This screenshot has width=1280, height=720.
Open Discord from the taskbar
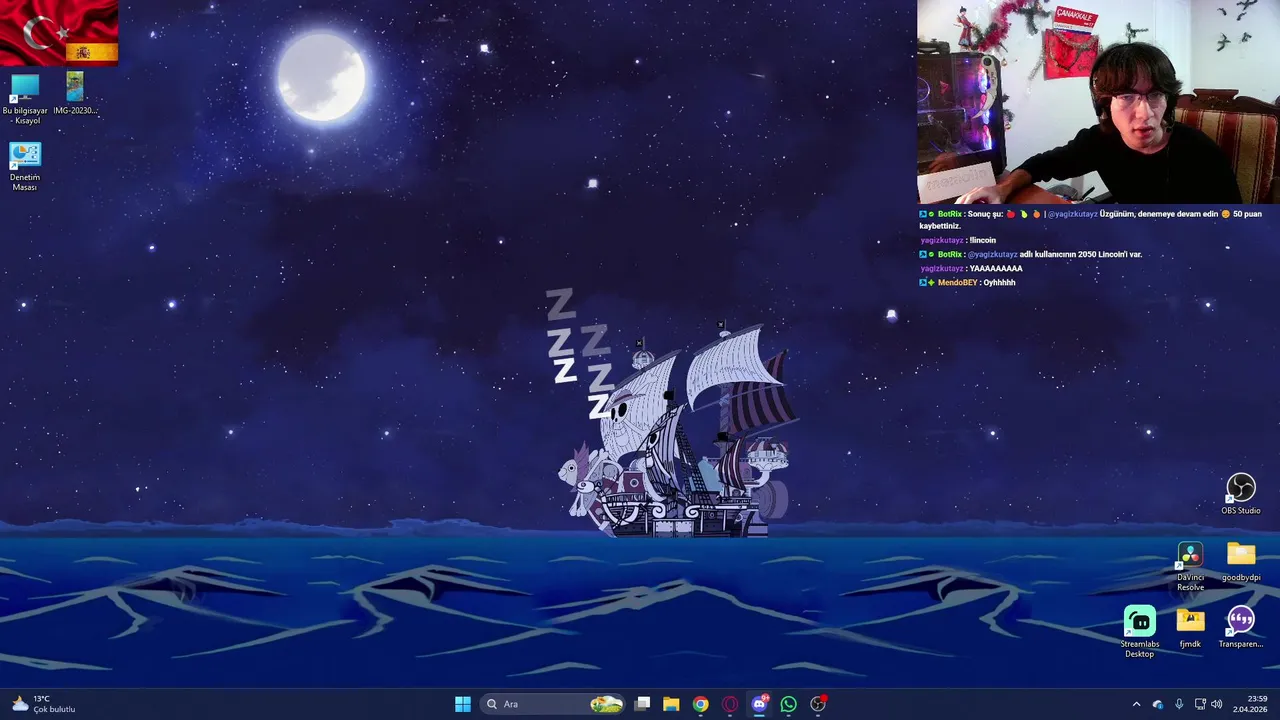tap(759, 704)
